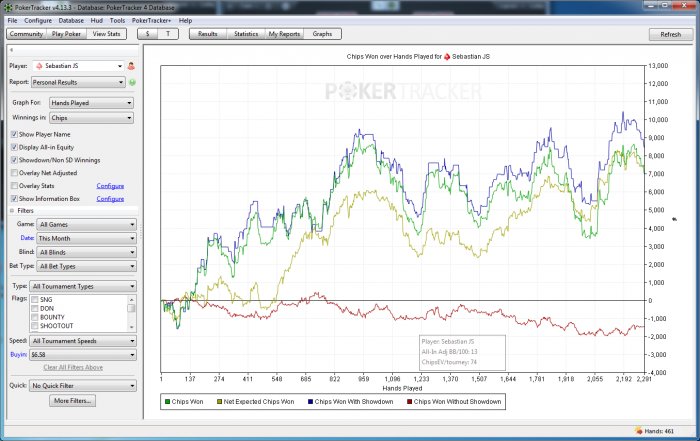Switch to the Statistics tab
The height and width of the screenshot is (441, 700).
pyautogui.click(x=245, y=34)
